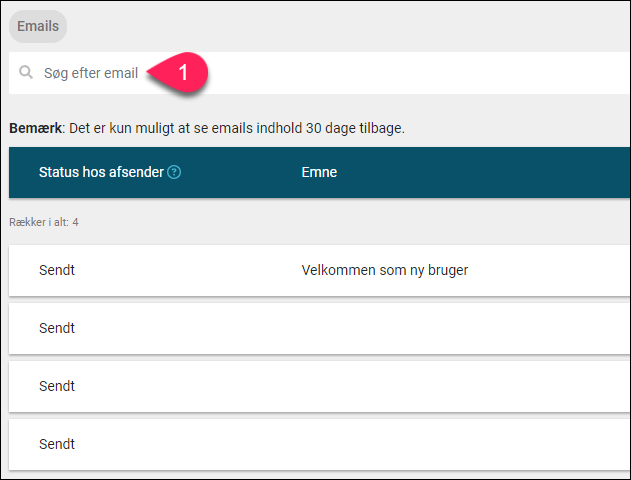Select Sendt status in the first row
The width and height of the screenshot is (631, 480).
57,270
